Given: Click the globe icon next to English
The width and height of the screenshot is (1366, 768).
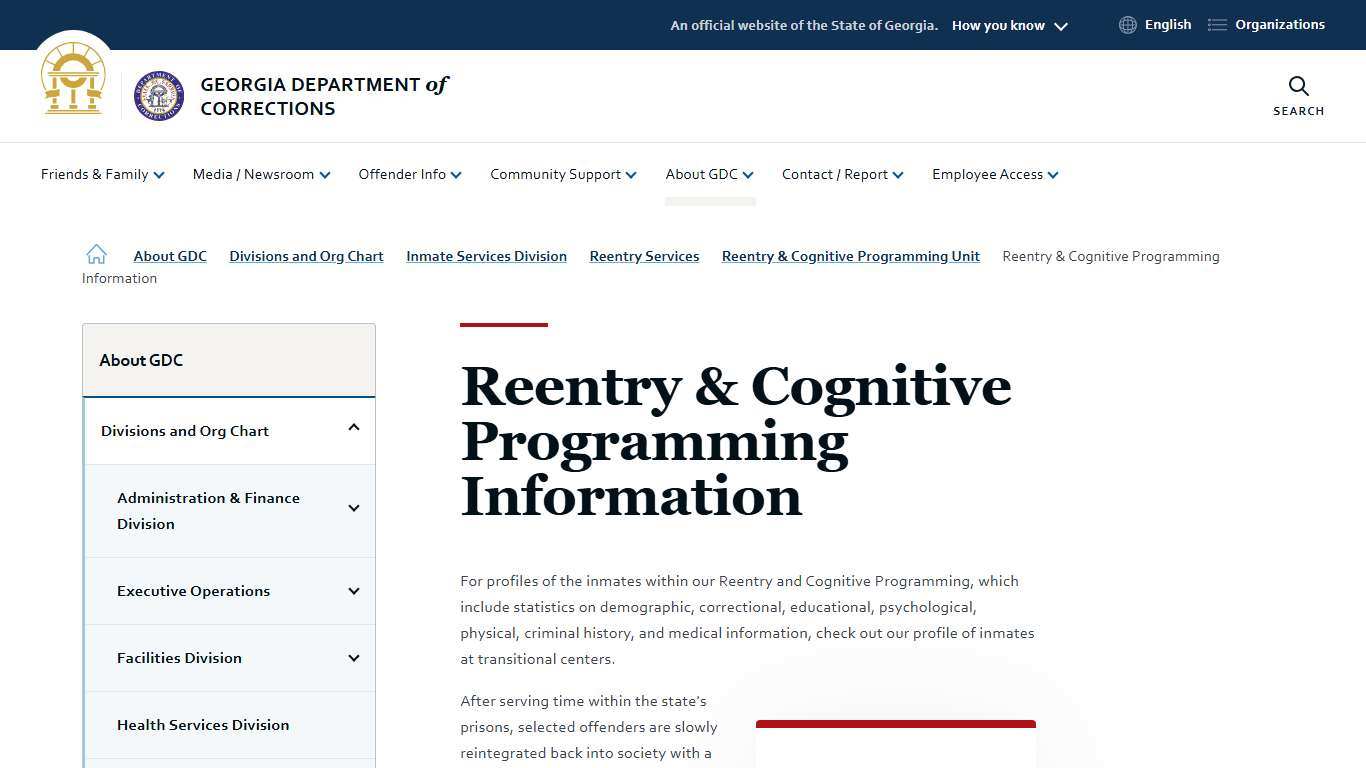Looking at the screenshot, I should click(1127, 24).
